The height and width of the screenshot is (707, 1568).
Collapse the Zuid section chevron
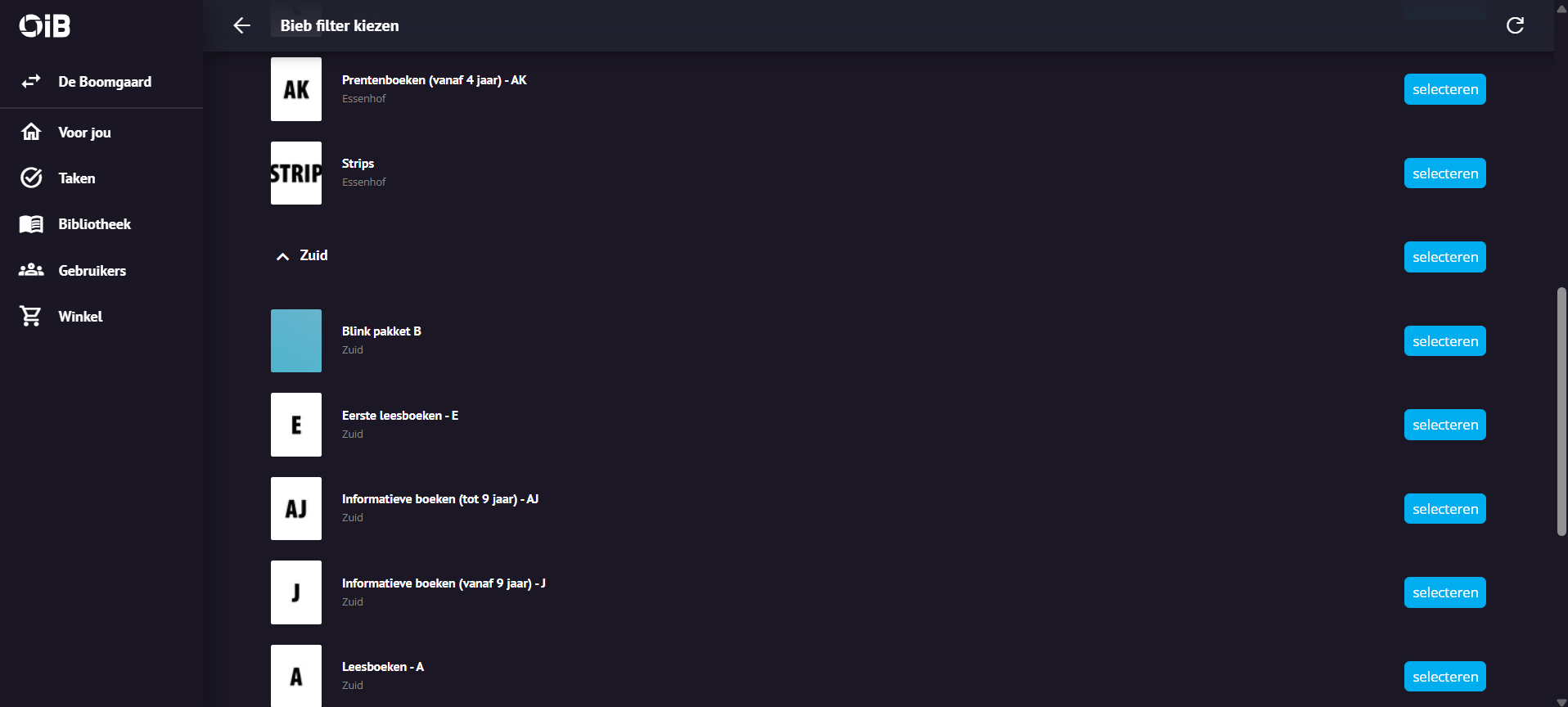(282, 256)
